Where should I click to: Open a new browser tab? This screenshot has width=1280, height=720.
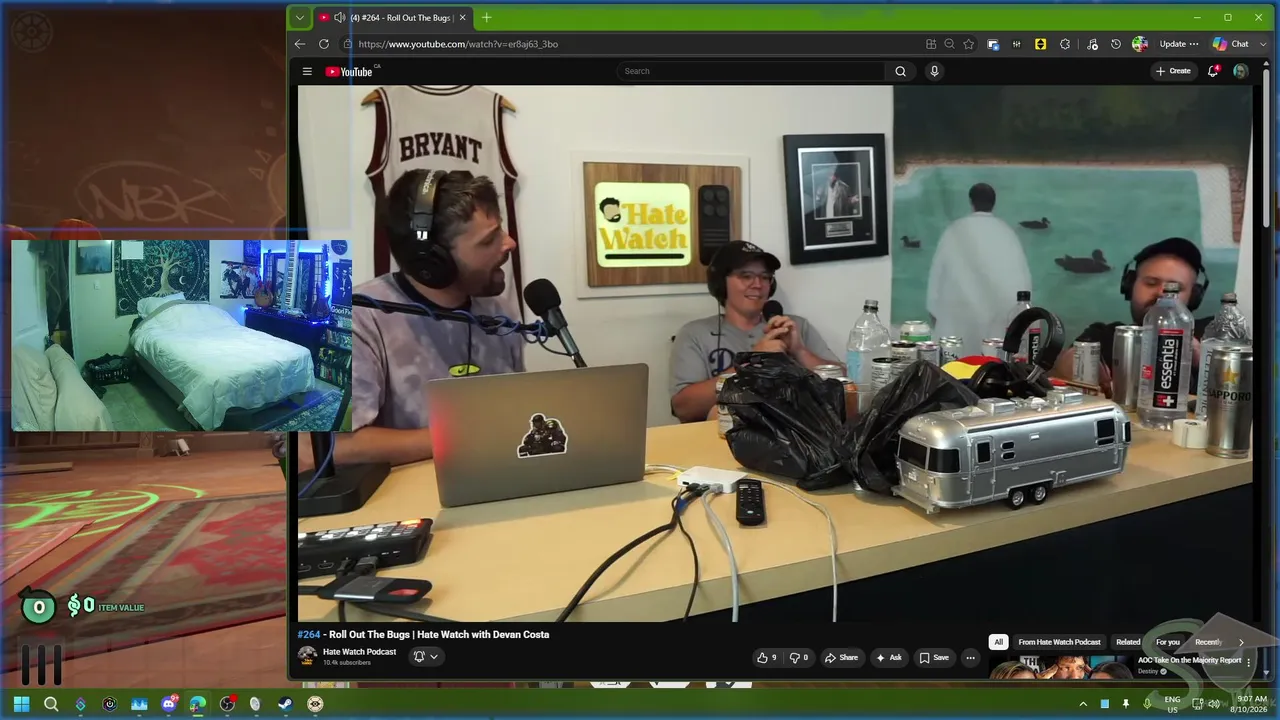point(486,17)
